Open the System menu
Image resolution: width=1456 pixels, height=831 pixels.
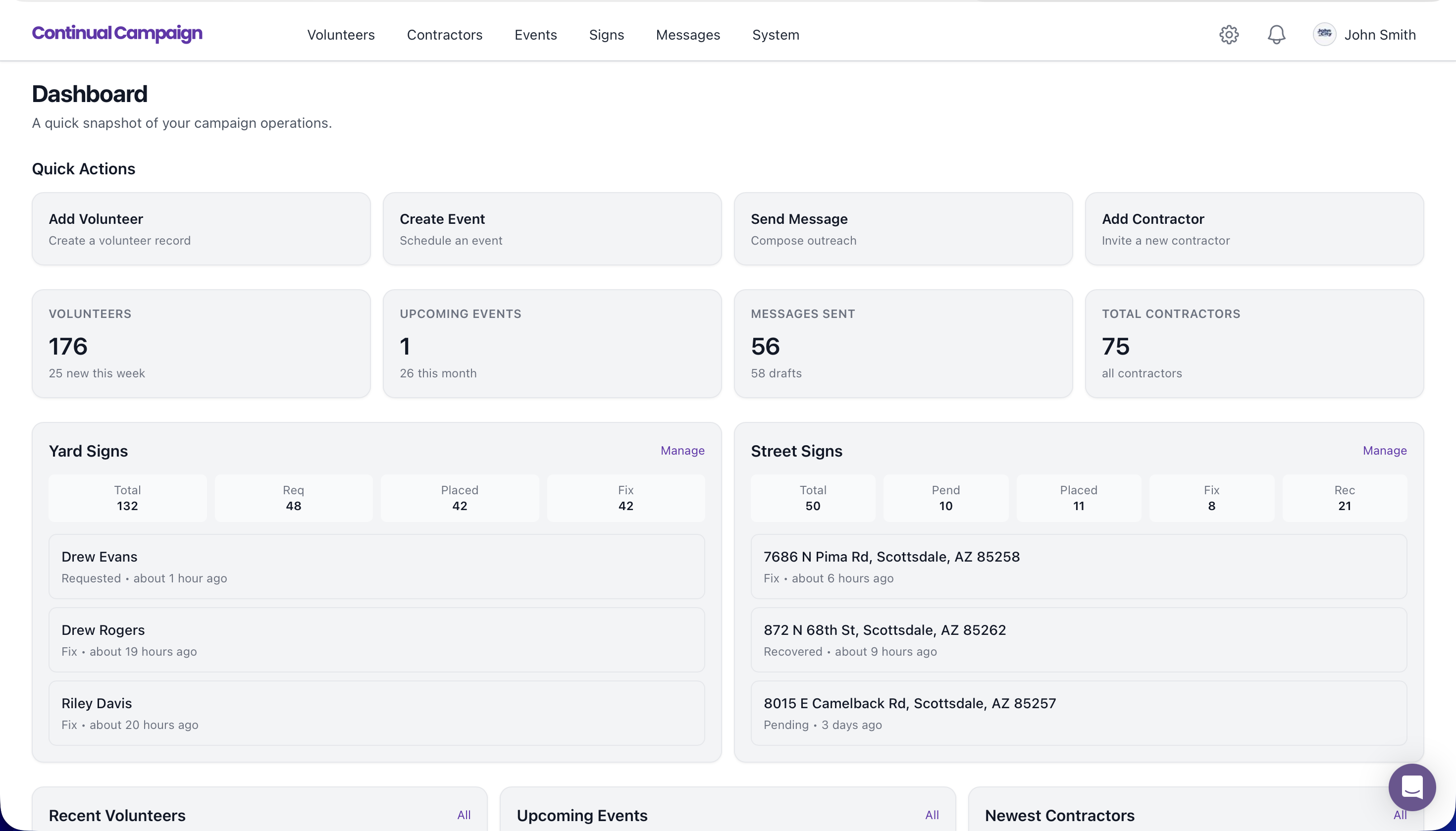[775, 35]
